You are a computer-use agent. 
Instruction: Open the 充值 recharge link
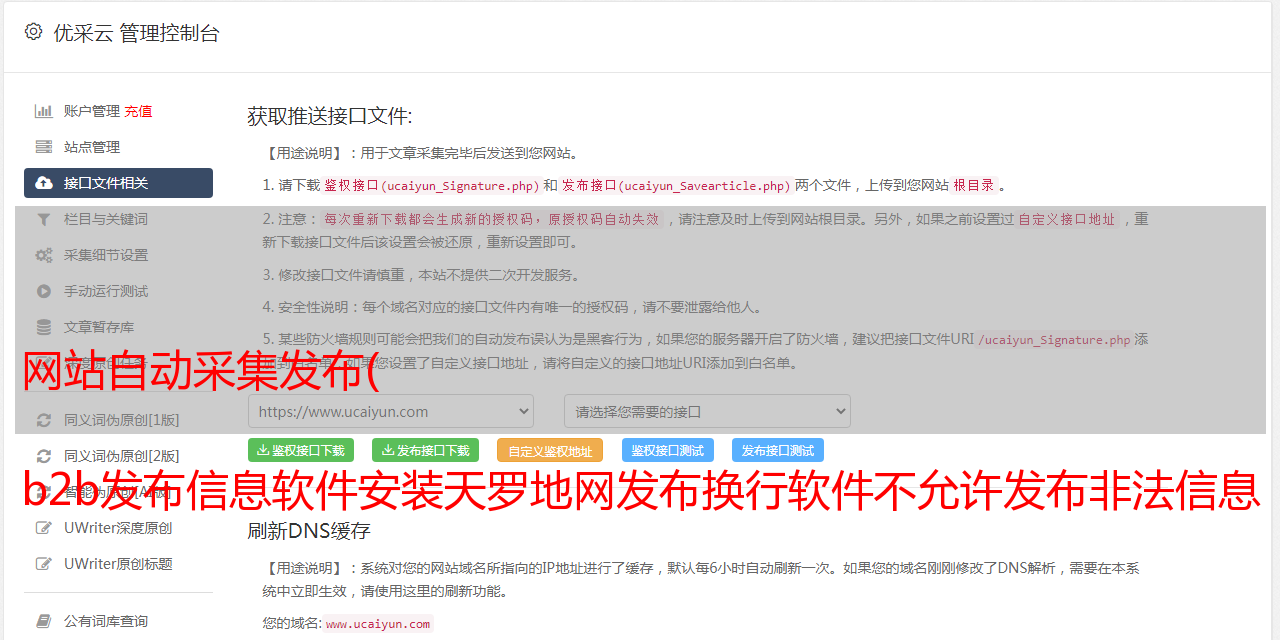point(138,111)
